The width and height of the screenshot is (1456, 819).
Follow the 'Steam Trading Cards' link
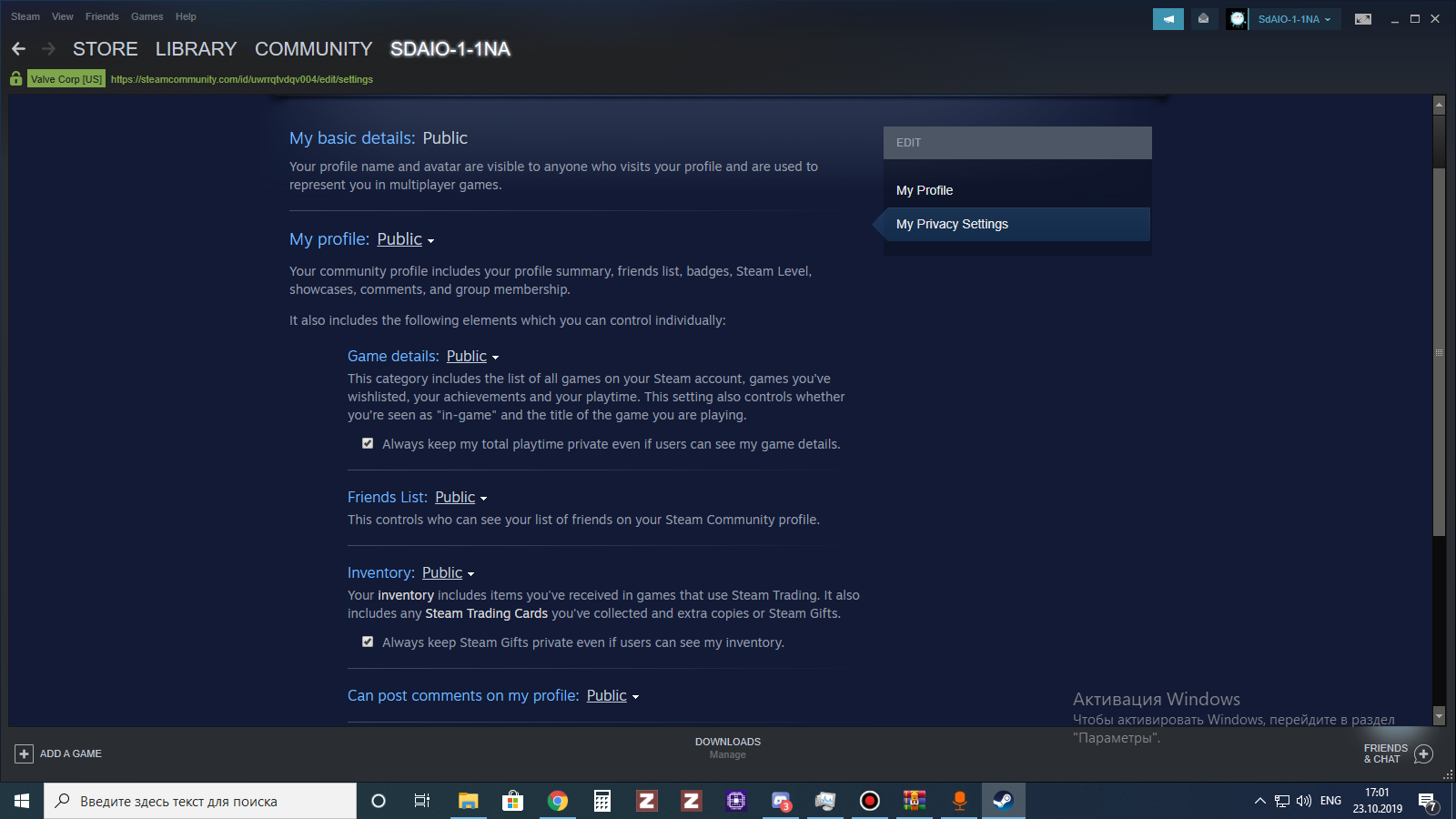487,613
